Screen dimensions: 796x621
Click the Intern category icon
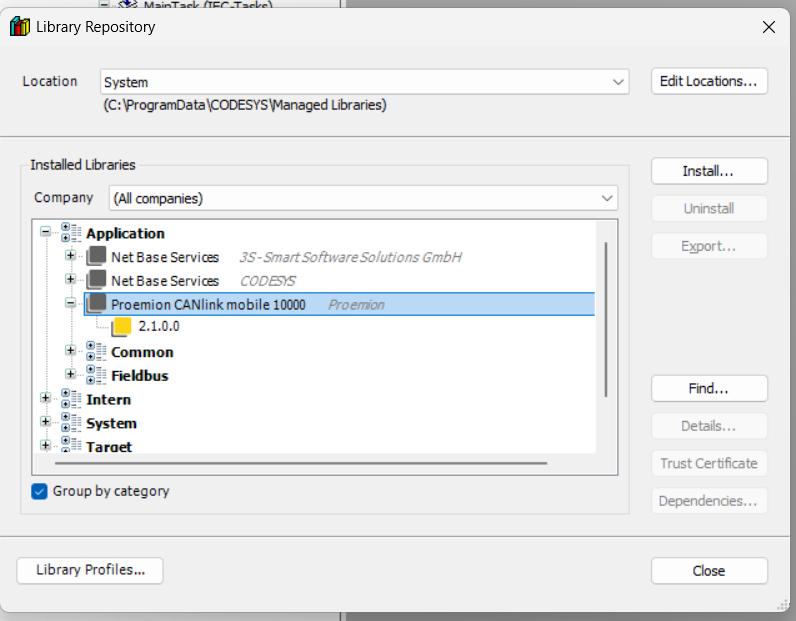71,400
